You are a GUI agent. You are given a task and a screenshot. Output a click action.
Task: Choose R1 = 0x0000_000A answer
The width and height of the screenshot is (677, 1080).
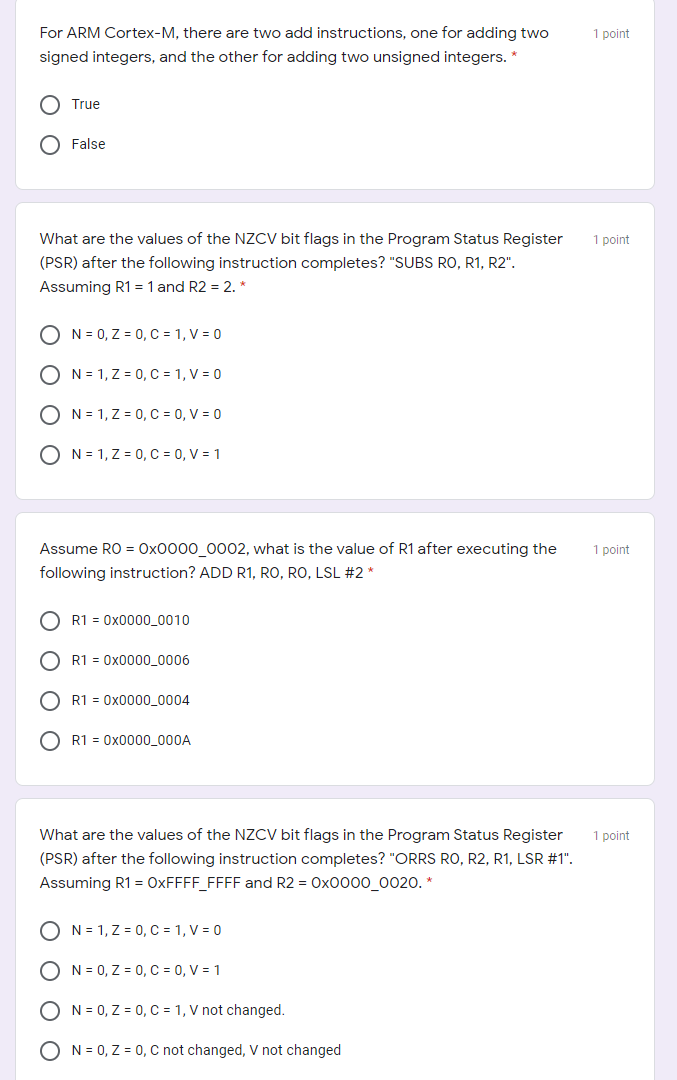(50, 740)
